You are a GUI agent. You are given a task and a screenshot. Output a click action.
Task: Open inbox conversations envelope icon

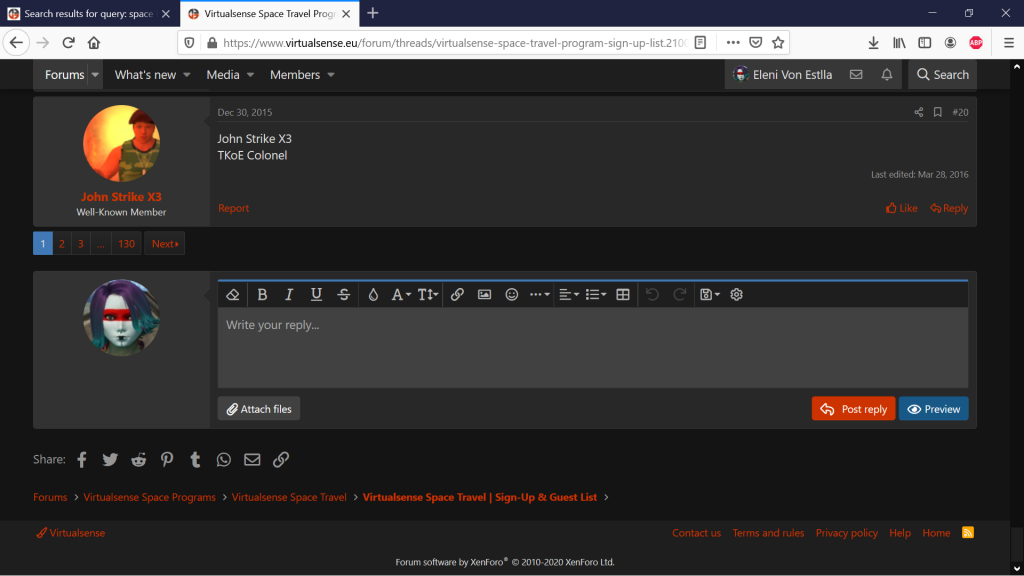856,74
